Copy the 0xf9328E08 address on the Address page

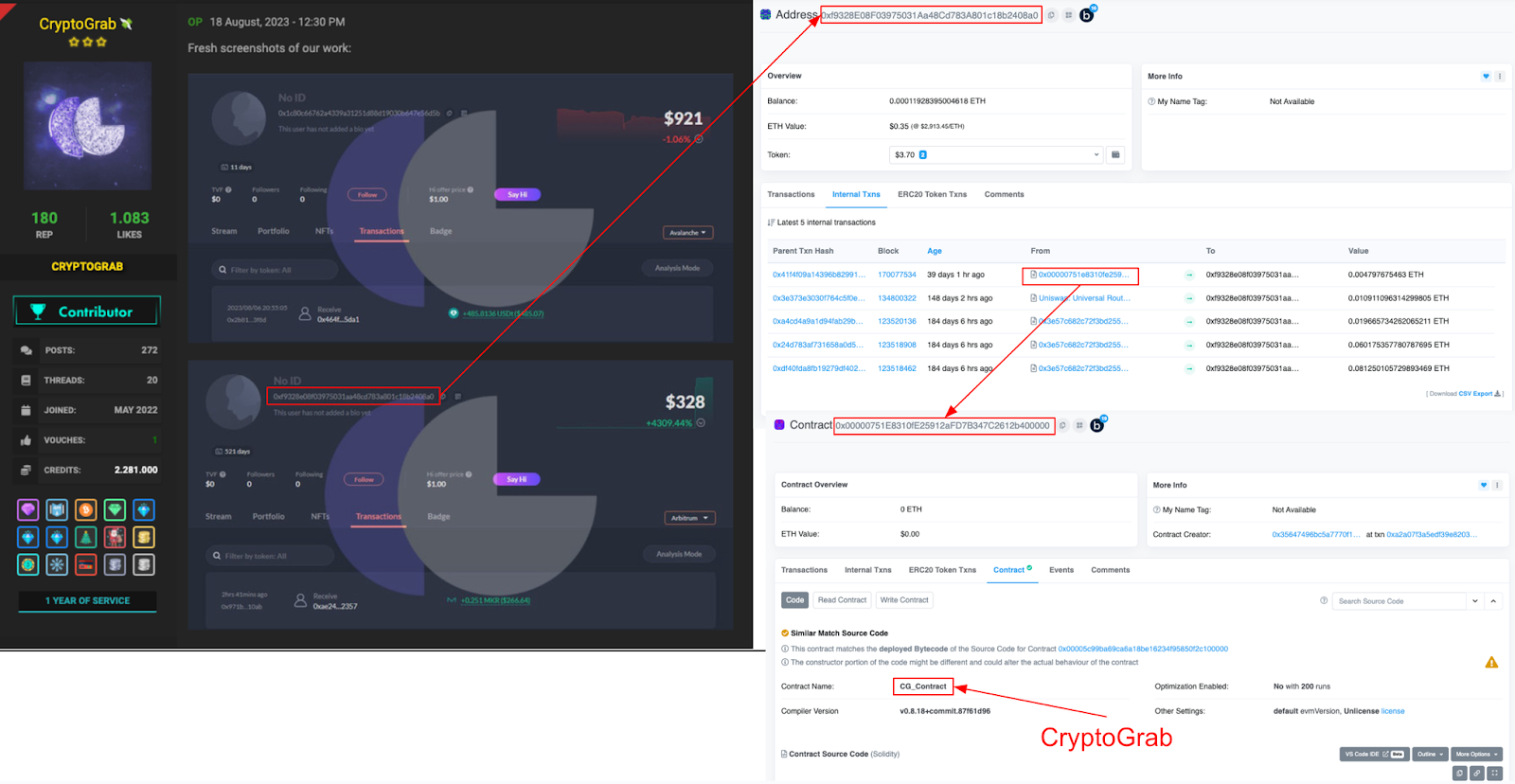point(1051,15)
